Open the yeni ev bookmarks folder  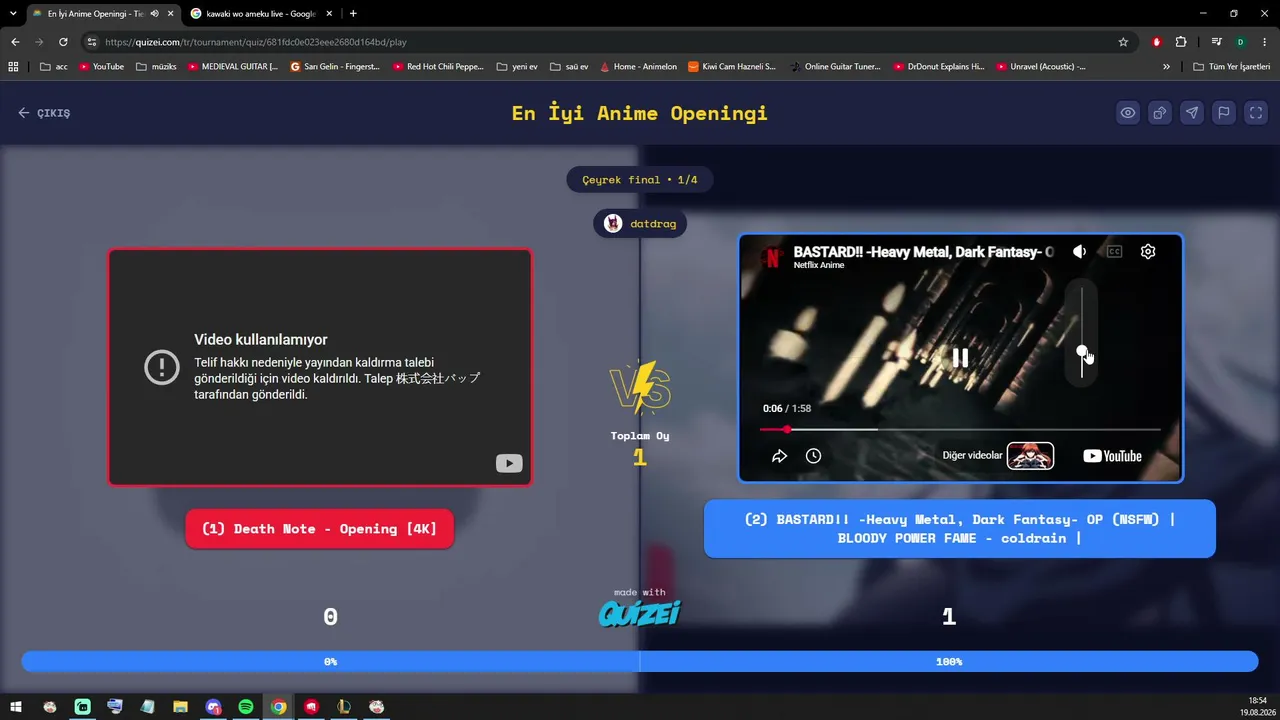pos(516,67)
